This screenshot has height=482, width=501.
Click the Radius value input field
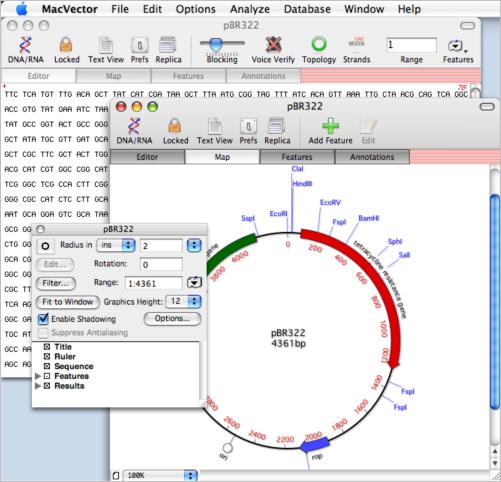(161, 246)
